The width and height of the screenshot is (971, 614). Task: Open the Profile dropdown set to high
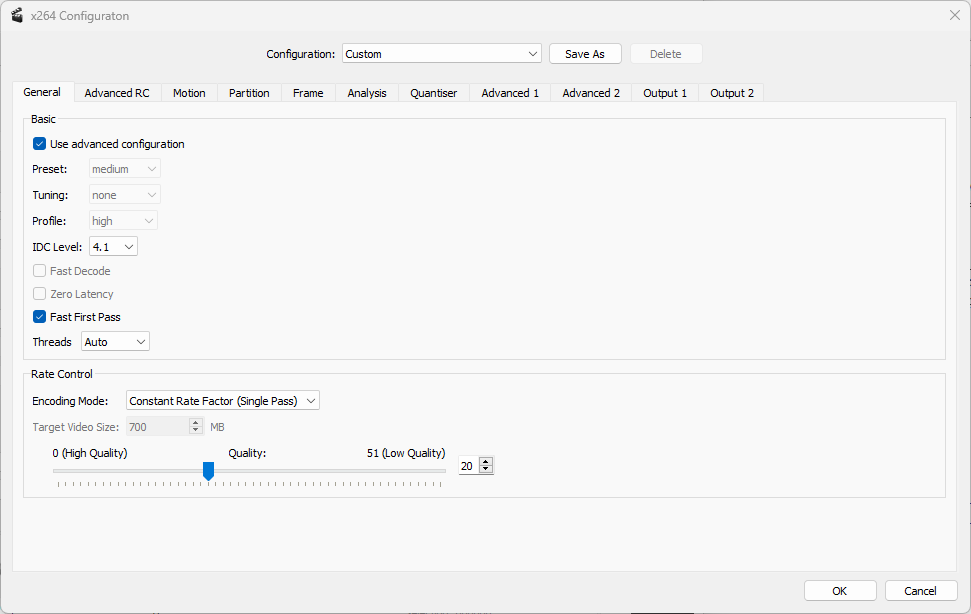[x=123, y=221]
